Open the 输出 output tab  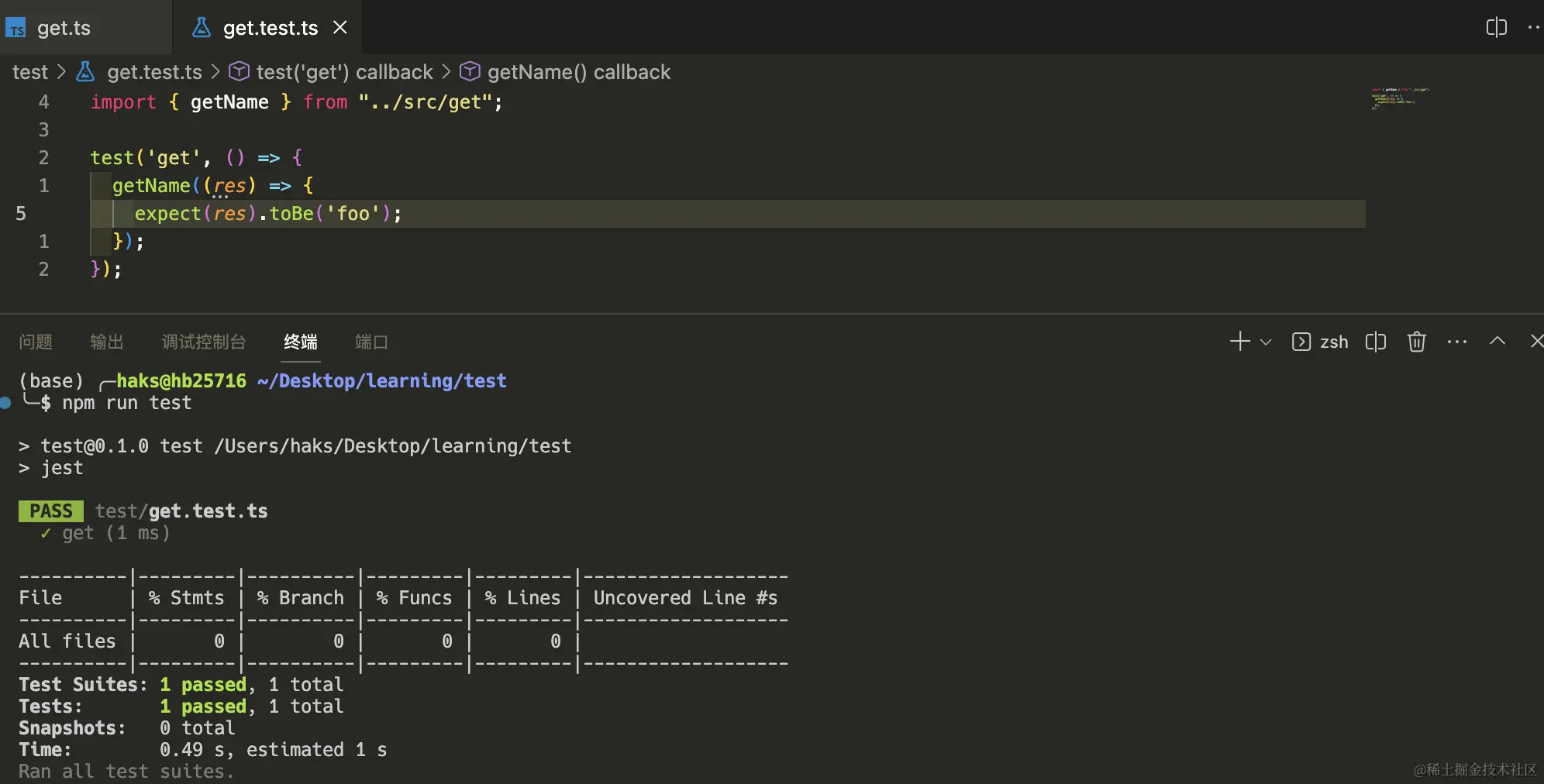107,342
